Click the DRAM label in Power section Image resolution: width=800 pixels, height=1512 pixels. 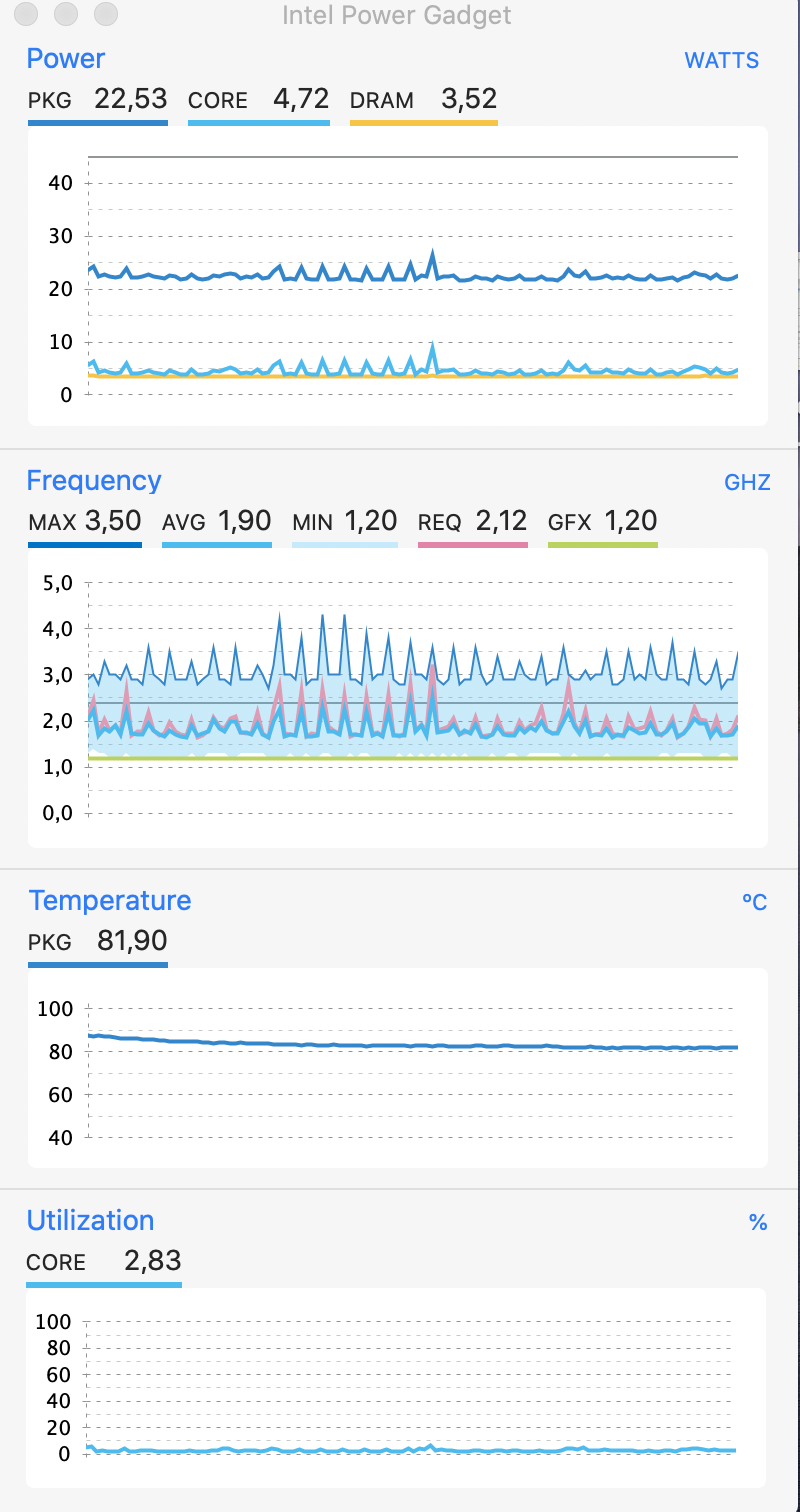pos(382,101)
